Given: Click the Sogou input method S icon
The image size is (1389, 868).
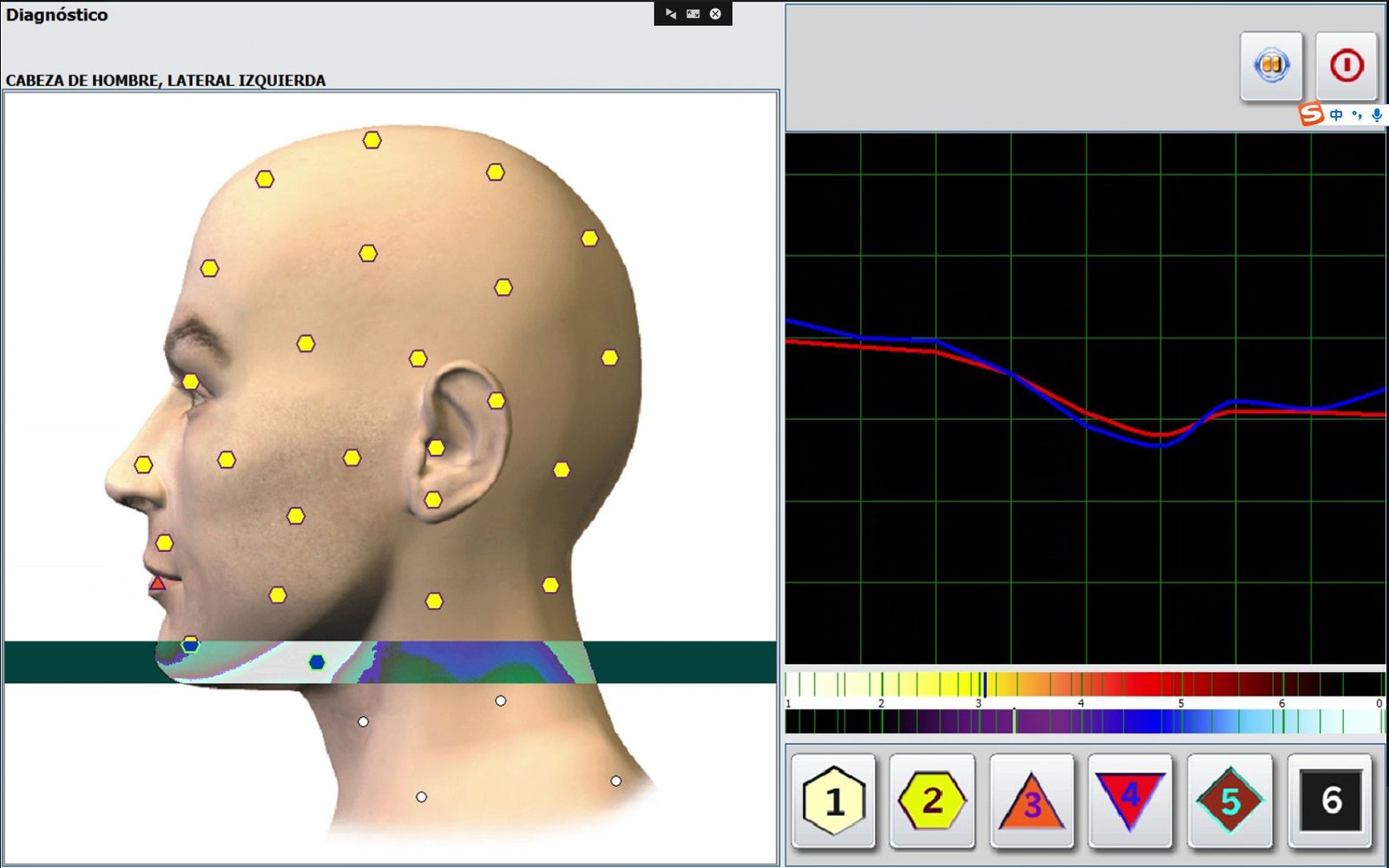Looking at the screenshot, I should point(1311,114).
